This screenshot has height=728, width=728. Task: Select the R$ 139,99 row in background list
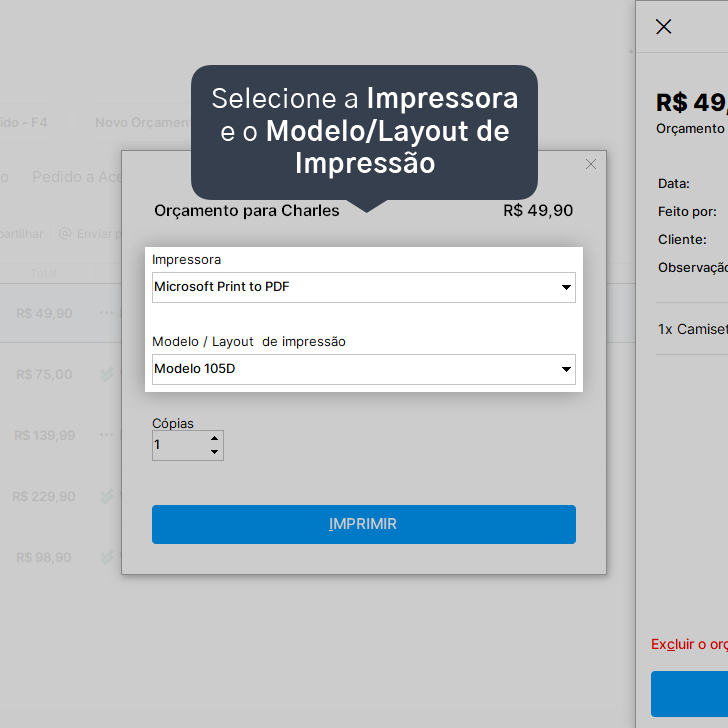click(61, 436)
